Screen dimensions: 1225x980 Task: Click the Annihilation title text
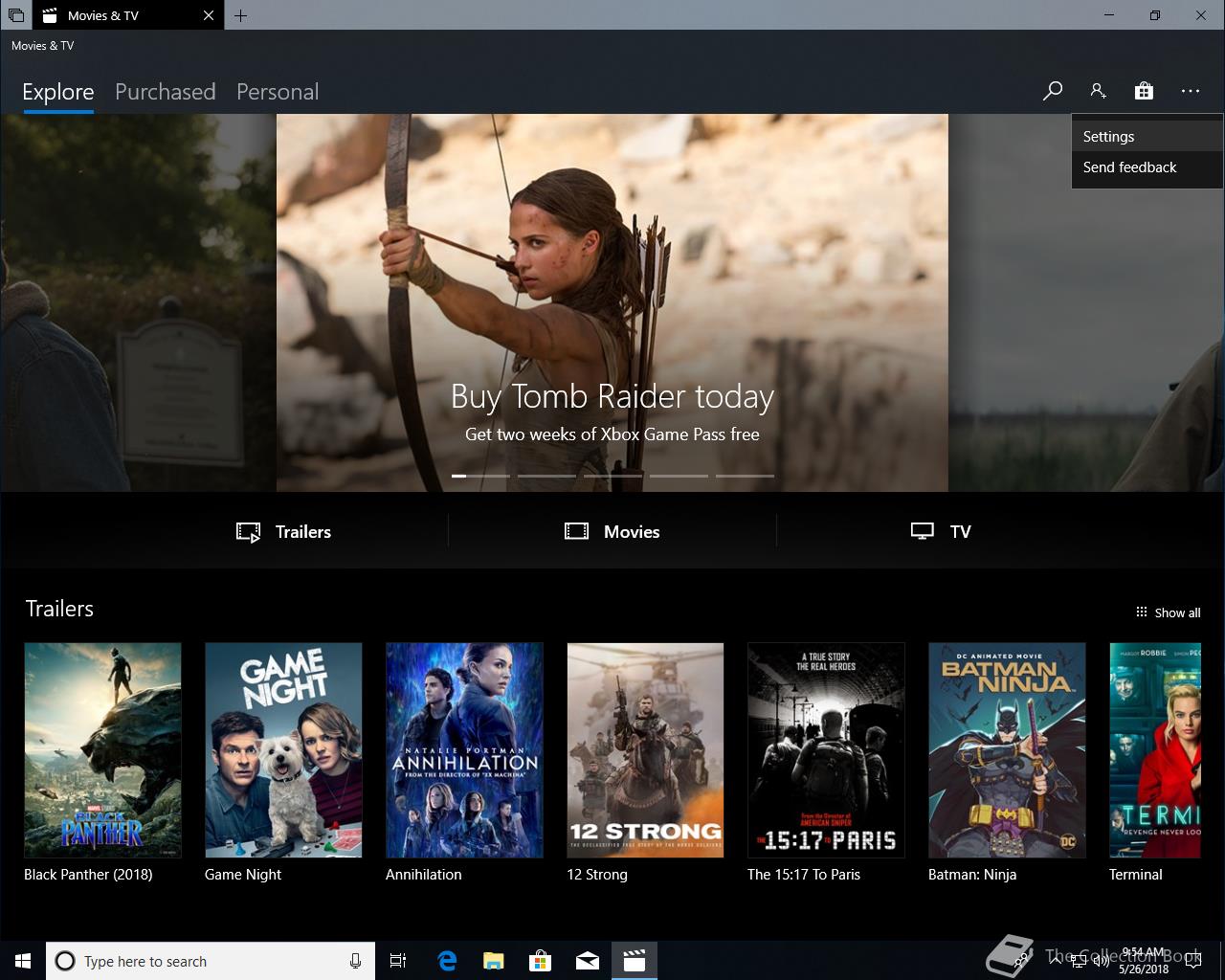424,875
